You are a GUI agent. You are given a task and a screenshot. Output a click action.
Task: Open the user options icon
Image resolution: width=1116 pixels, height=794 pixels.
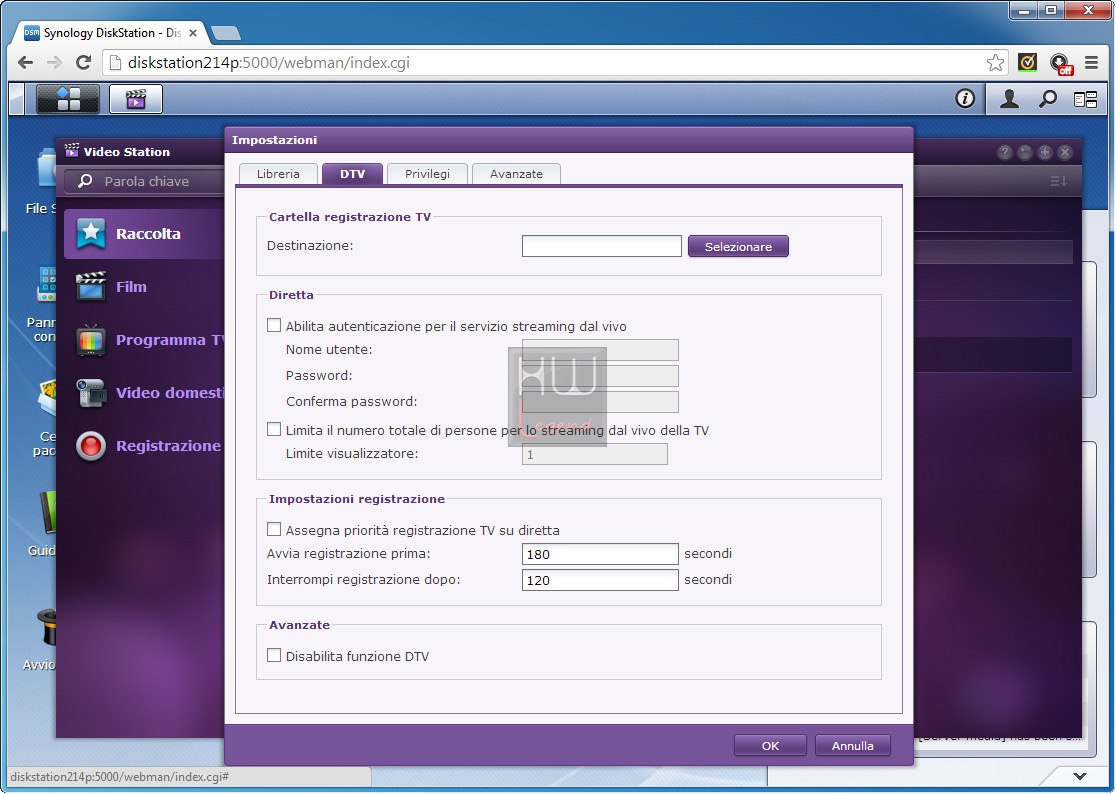point(1009,99)
